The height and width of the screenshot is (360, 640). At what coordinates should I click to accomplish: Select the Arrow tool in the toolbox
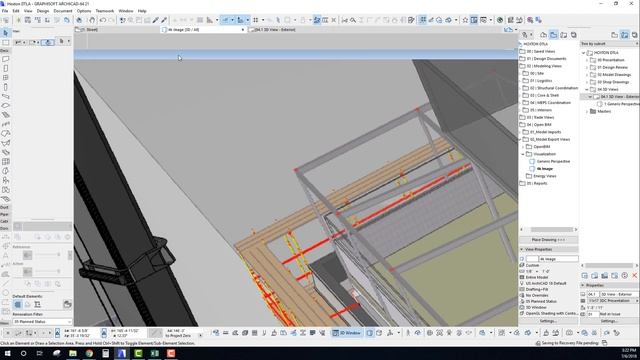tap(5, 33)
